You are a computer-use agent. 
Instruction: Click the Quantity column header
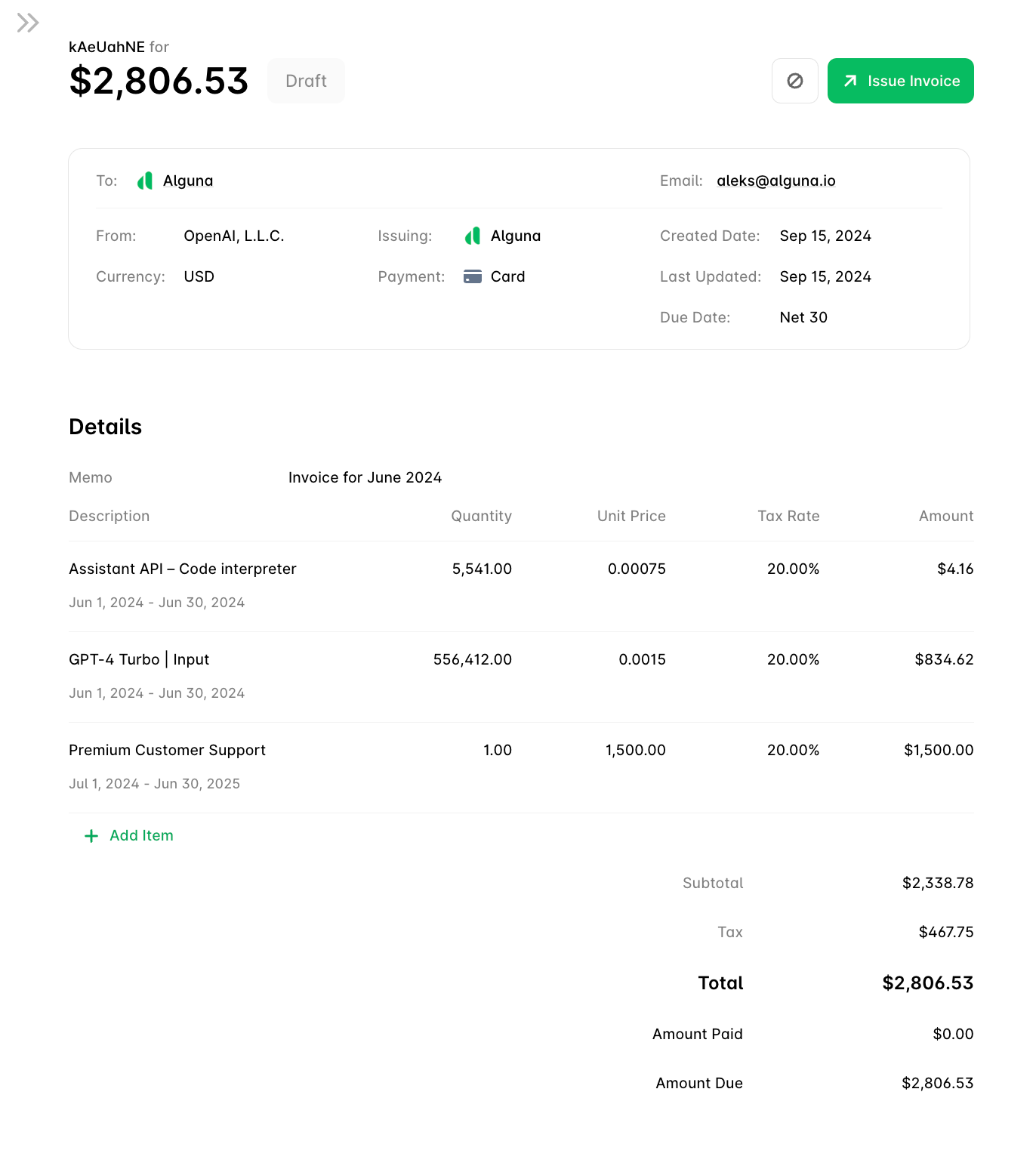482,516
